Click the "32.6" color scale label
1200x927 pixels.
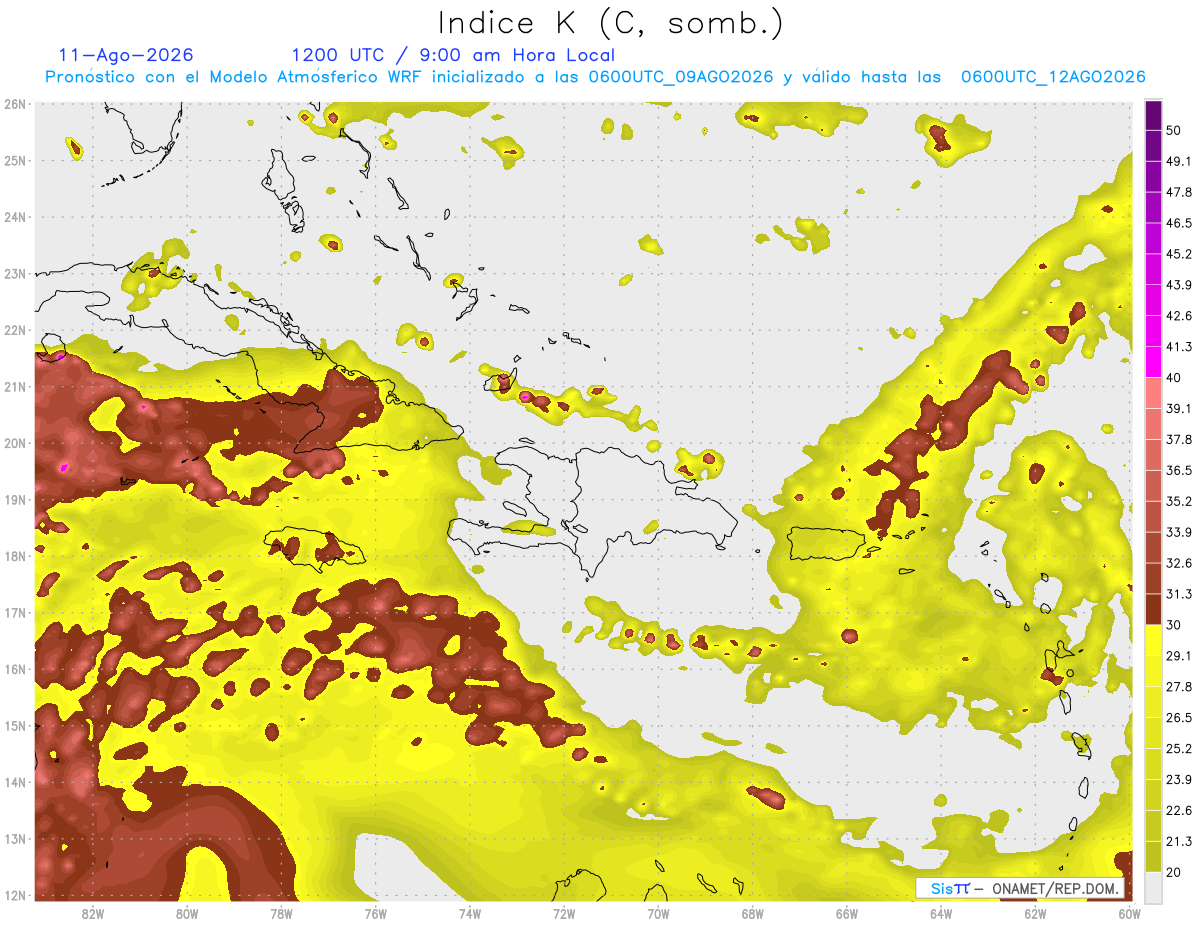[1179, 563]
